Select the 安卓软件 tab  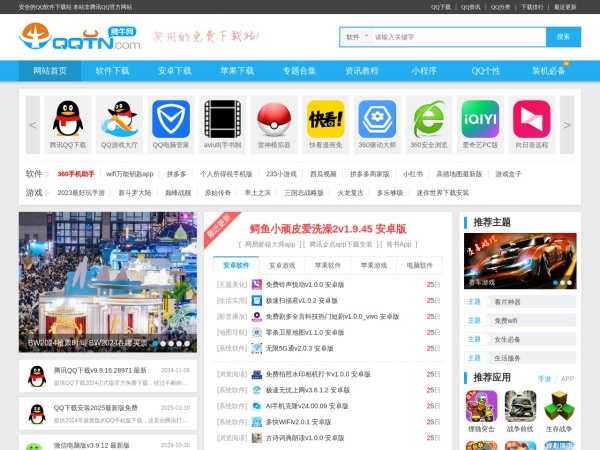point(236,265)
